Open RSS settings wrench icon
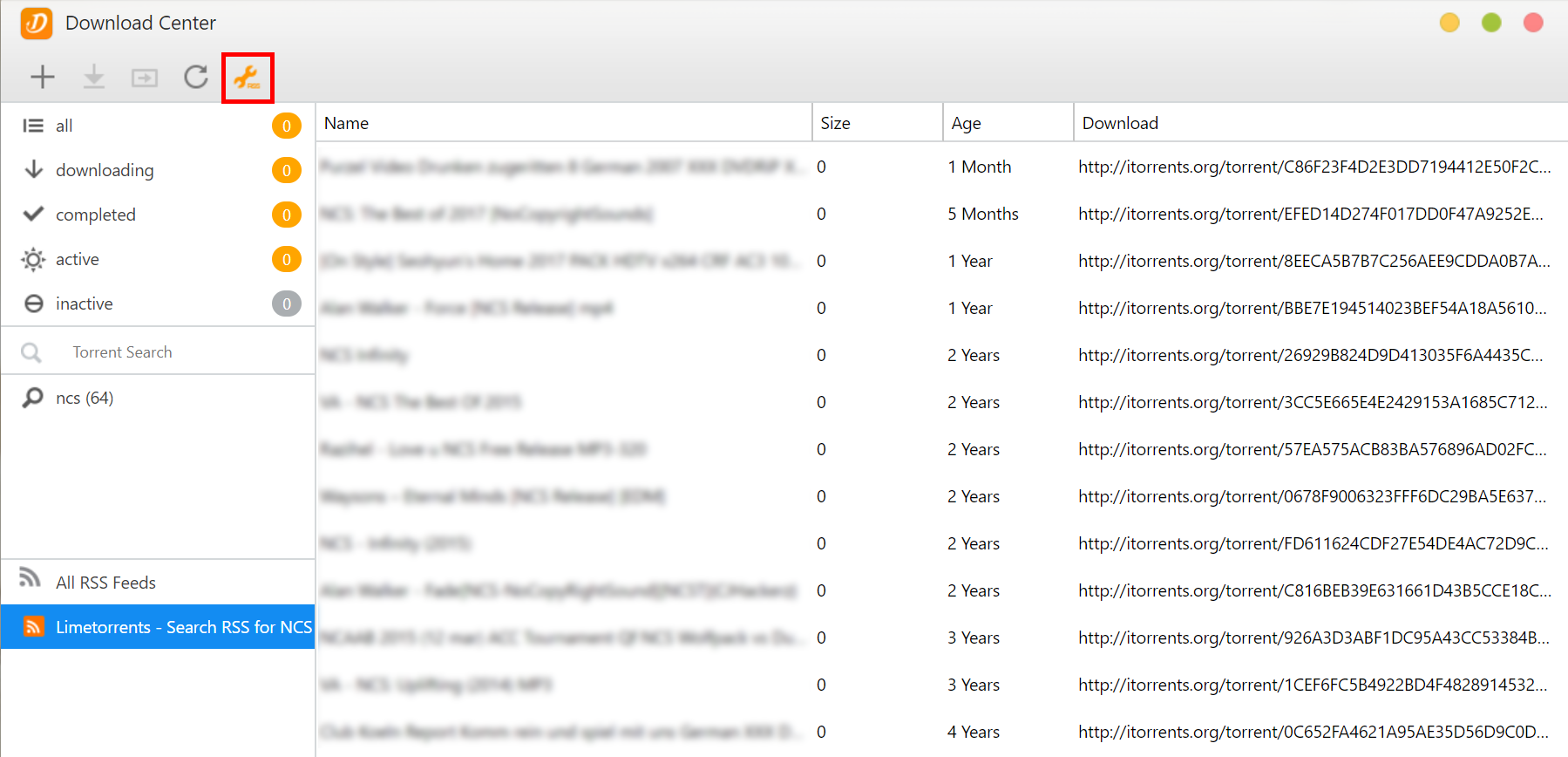Image resolution: width=1568 pixels, height=757 pixels. [x=248, y=78]
